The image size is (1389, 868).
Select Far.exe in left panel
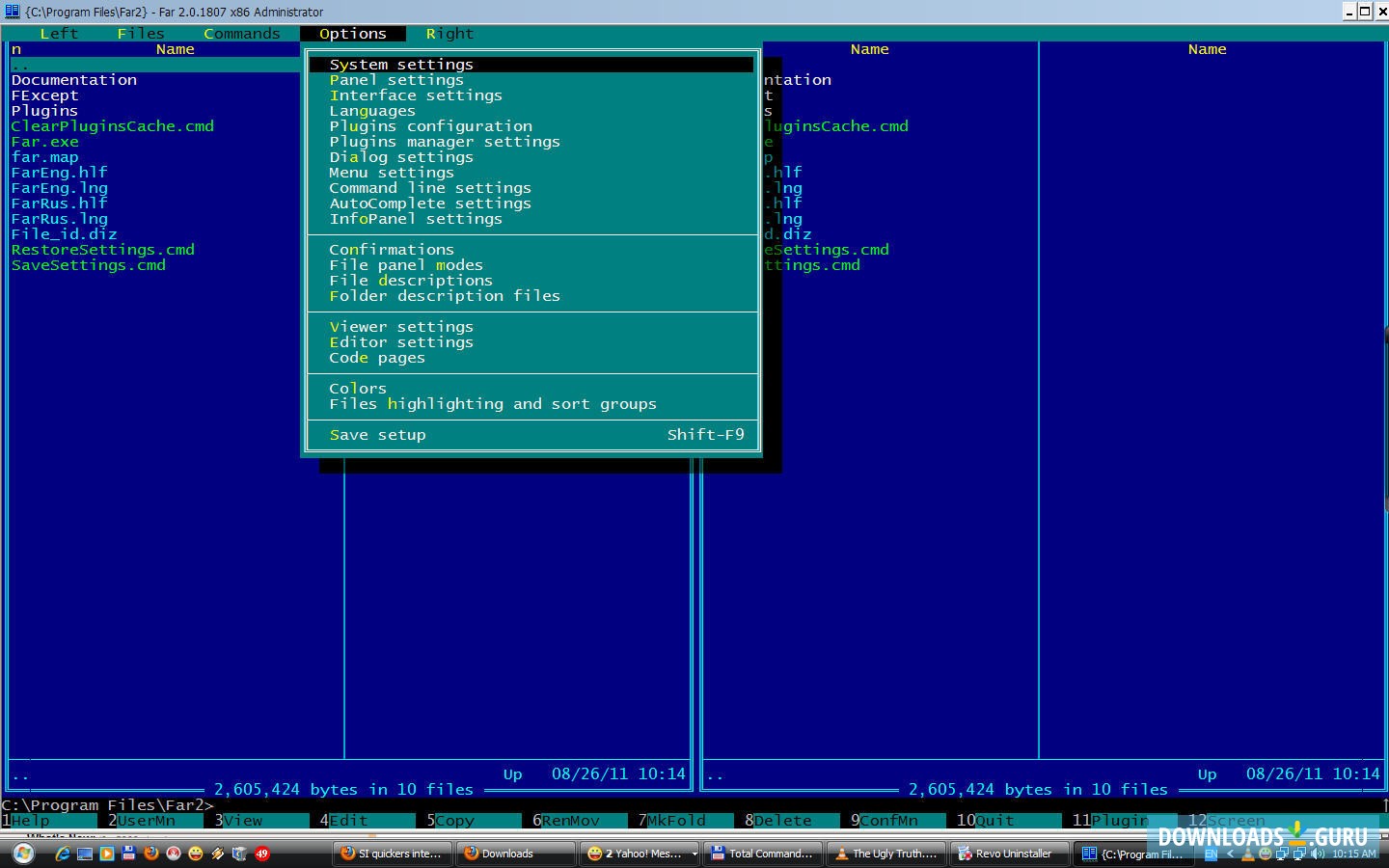point(45,142)
